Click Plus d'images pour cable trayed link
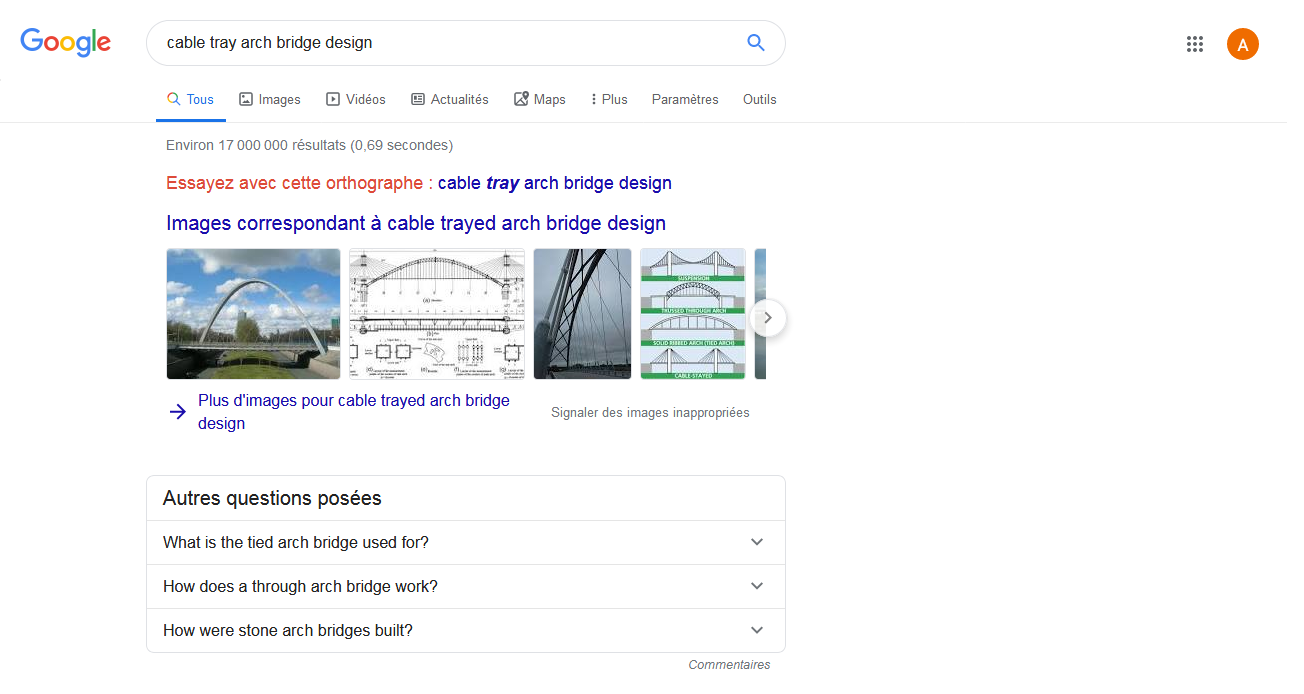The height and width of the screenshot is (694, 1304). coord(354,412)
